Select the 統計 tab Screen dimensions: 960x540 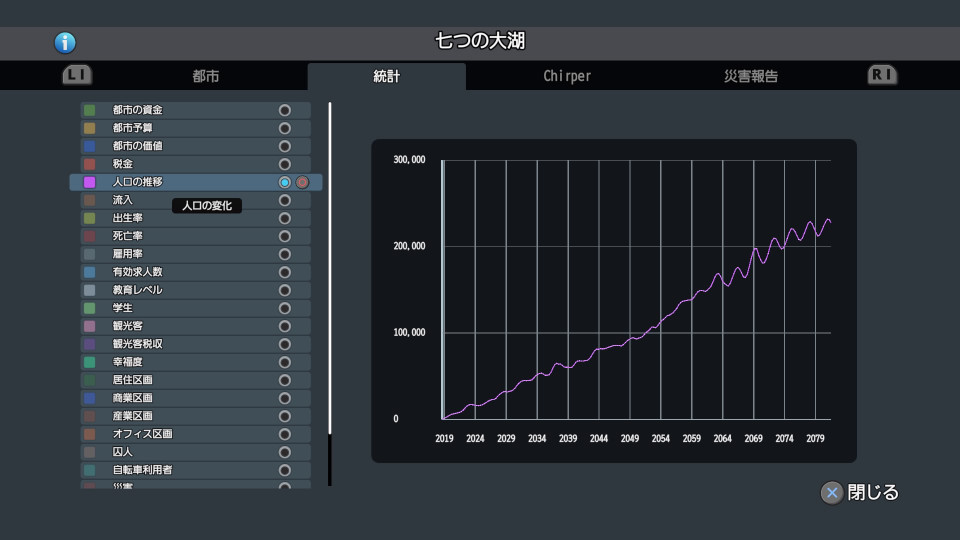point(386,76)
